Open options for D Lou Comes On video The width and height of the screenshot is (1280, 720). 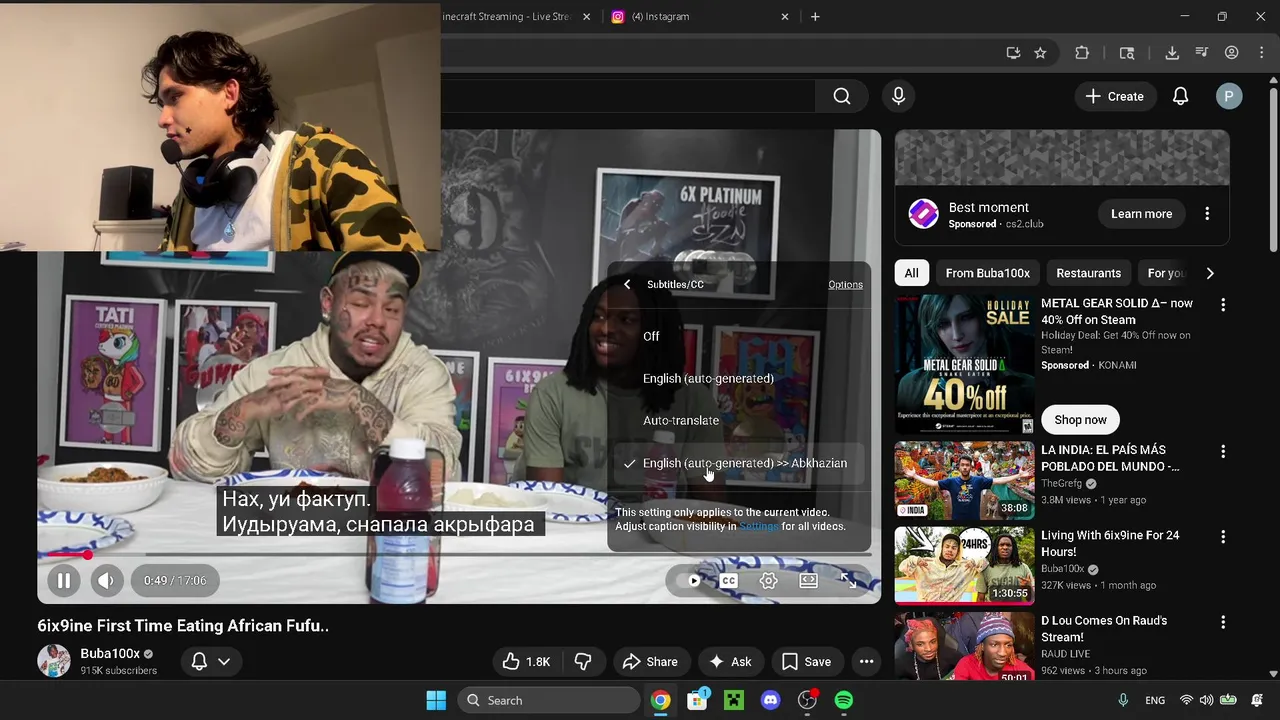1222,622
